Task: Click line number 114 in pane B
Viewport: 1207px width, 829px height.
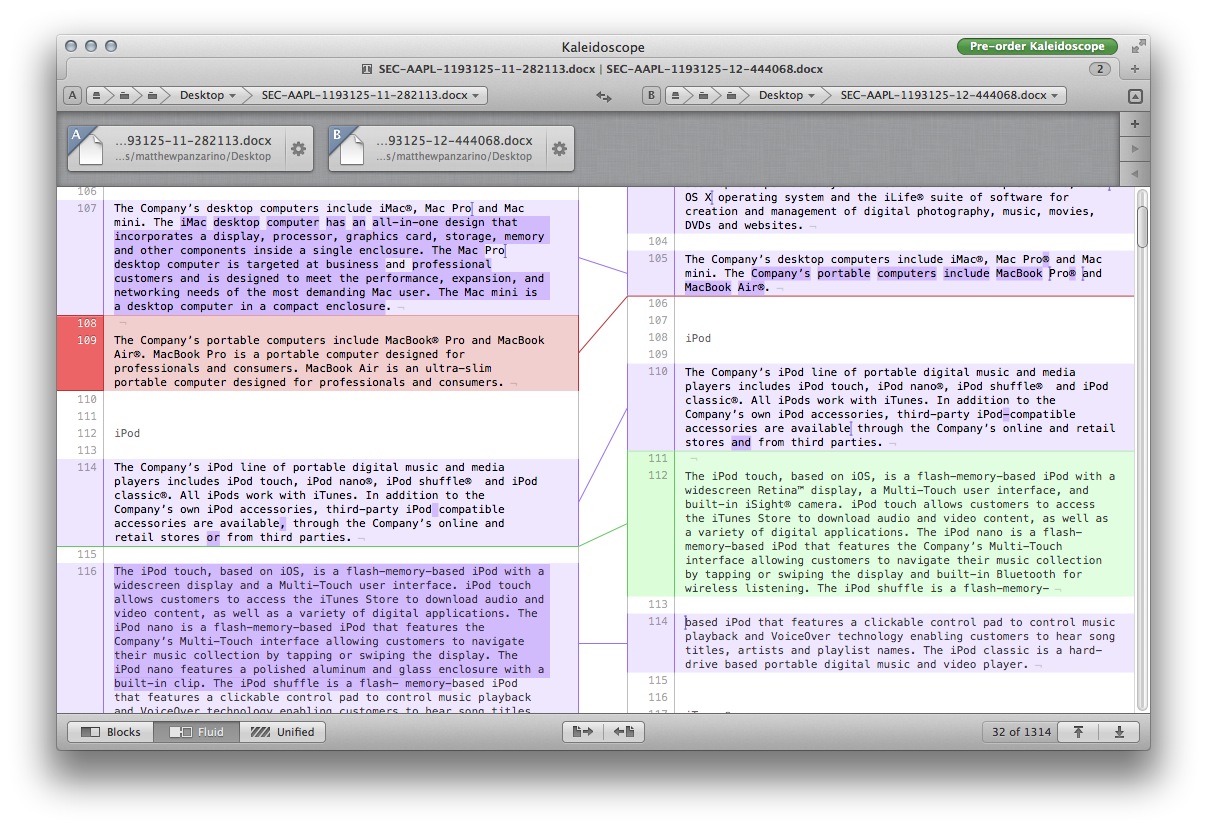Action: tap(657, 621)
